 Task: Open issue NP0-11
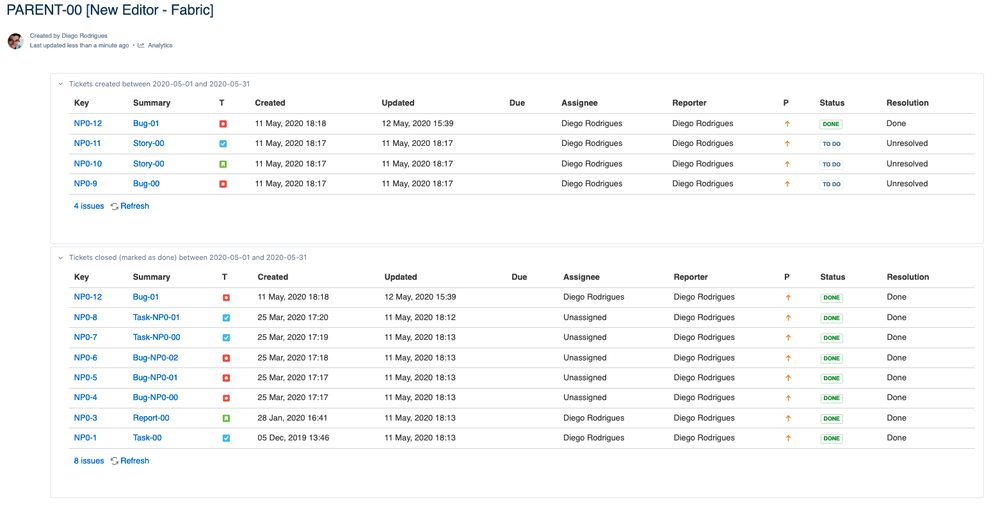pyautogui.click(x=87, y=143)
